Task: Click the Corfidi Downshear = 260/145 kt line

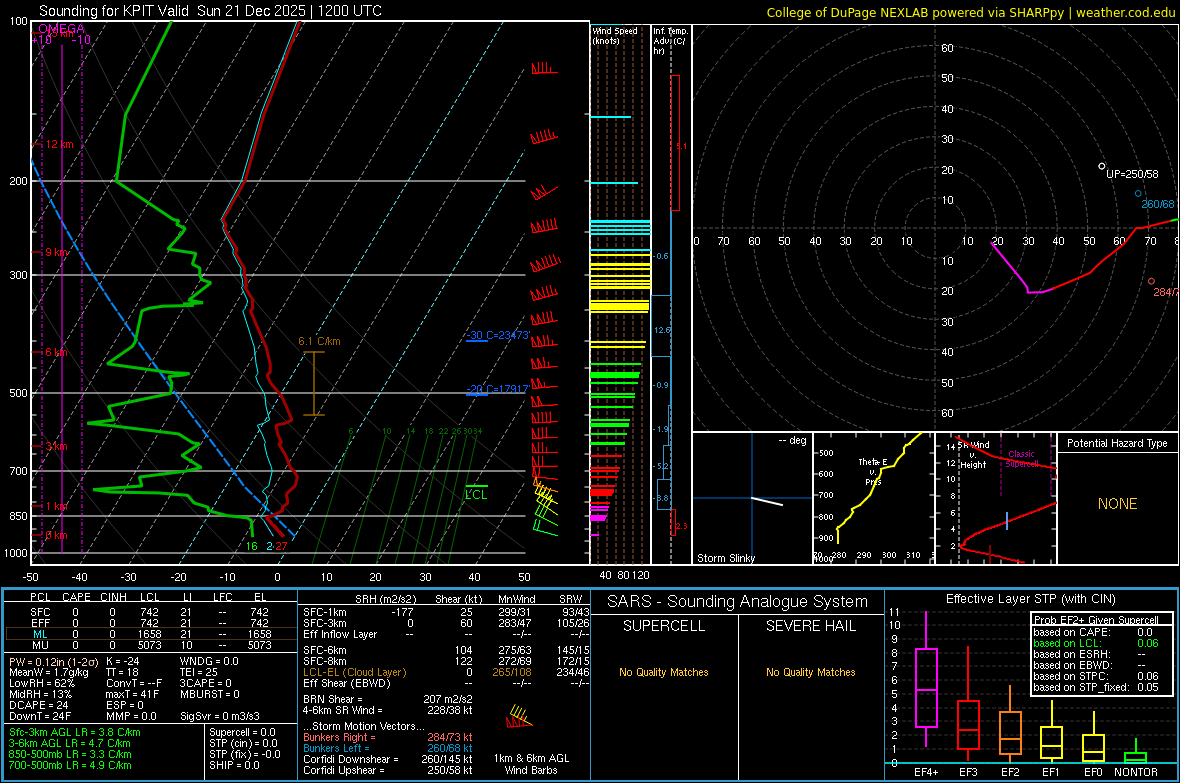Action: click(x=388, y=759)
